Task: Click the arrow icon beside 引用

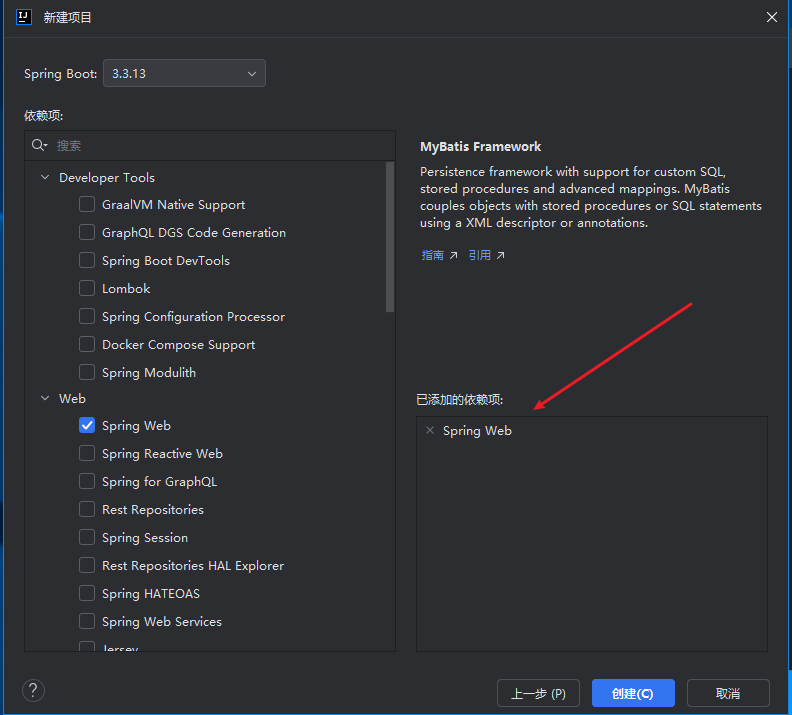Action: pyautogui.click(x=500, y=256)
